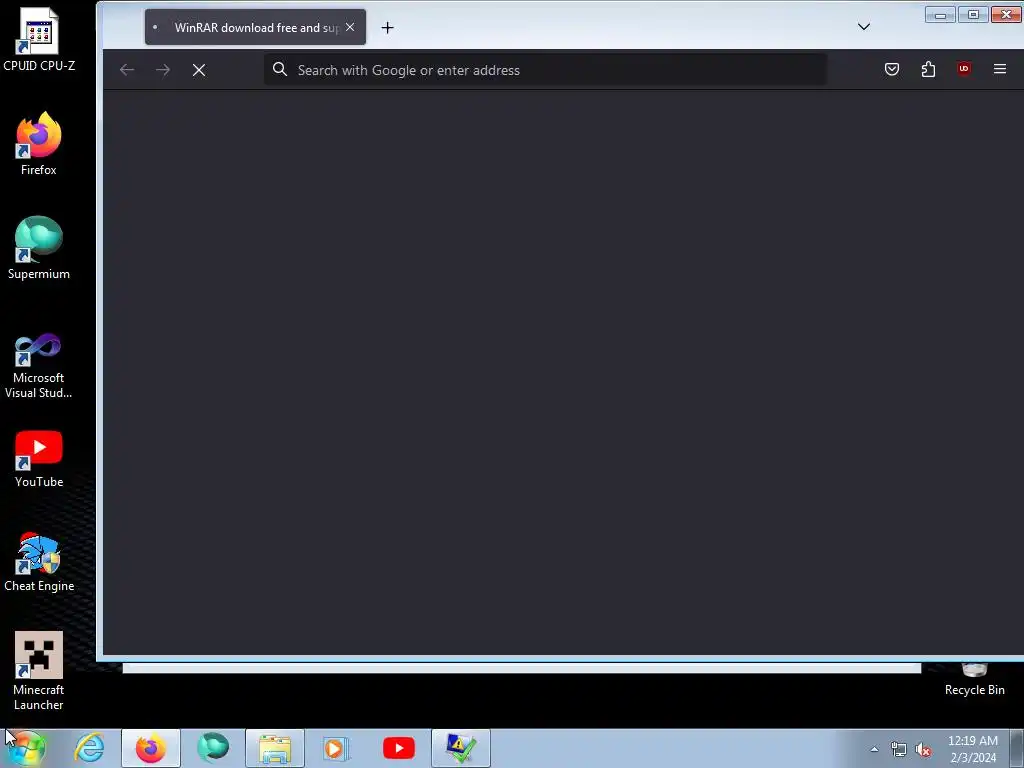Open the Extensions puzzle icon

[928, 69]
